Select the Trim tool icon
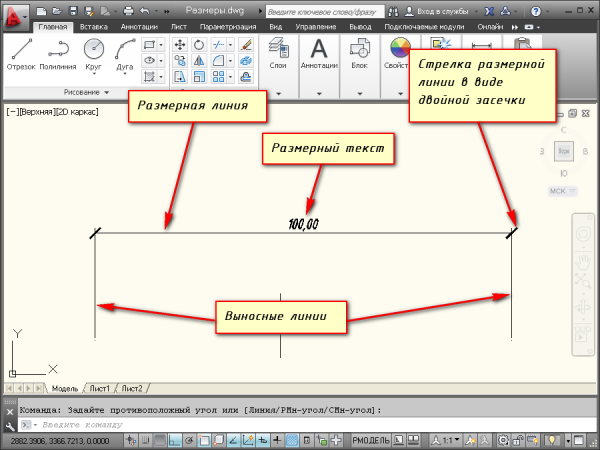Image resolution: width=600 pixels, height=450 pixels. pyautogui.click(x=218, y=45)
